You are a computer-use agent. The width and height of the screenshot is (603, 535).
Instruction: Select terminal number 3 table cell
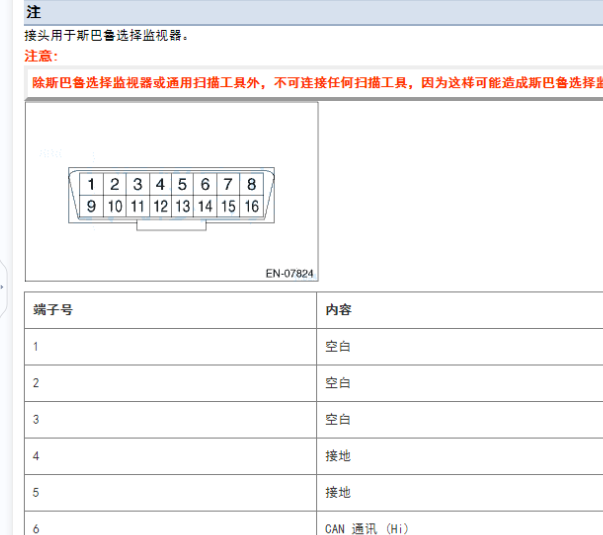click(170, 420)
